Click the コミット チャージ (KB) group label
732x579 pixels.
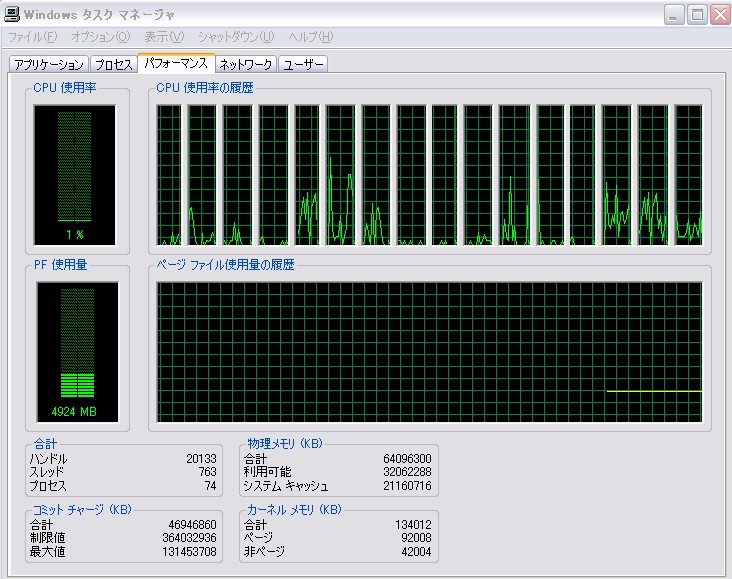[x=82, y=509]
